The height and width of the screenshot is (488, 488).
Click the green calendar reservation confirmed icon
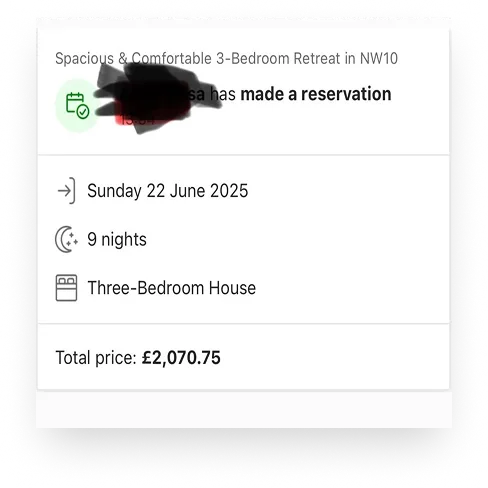[x=78, y=105]
